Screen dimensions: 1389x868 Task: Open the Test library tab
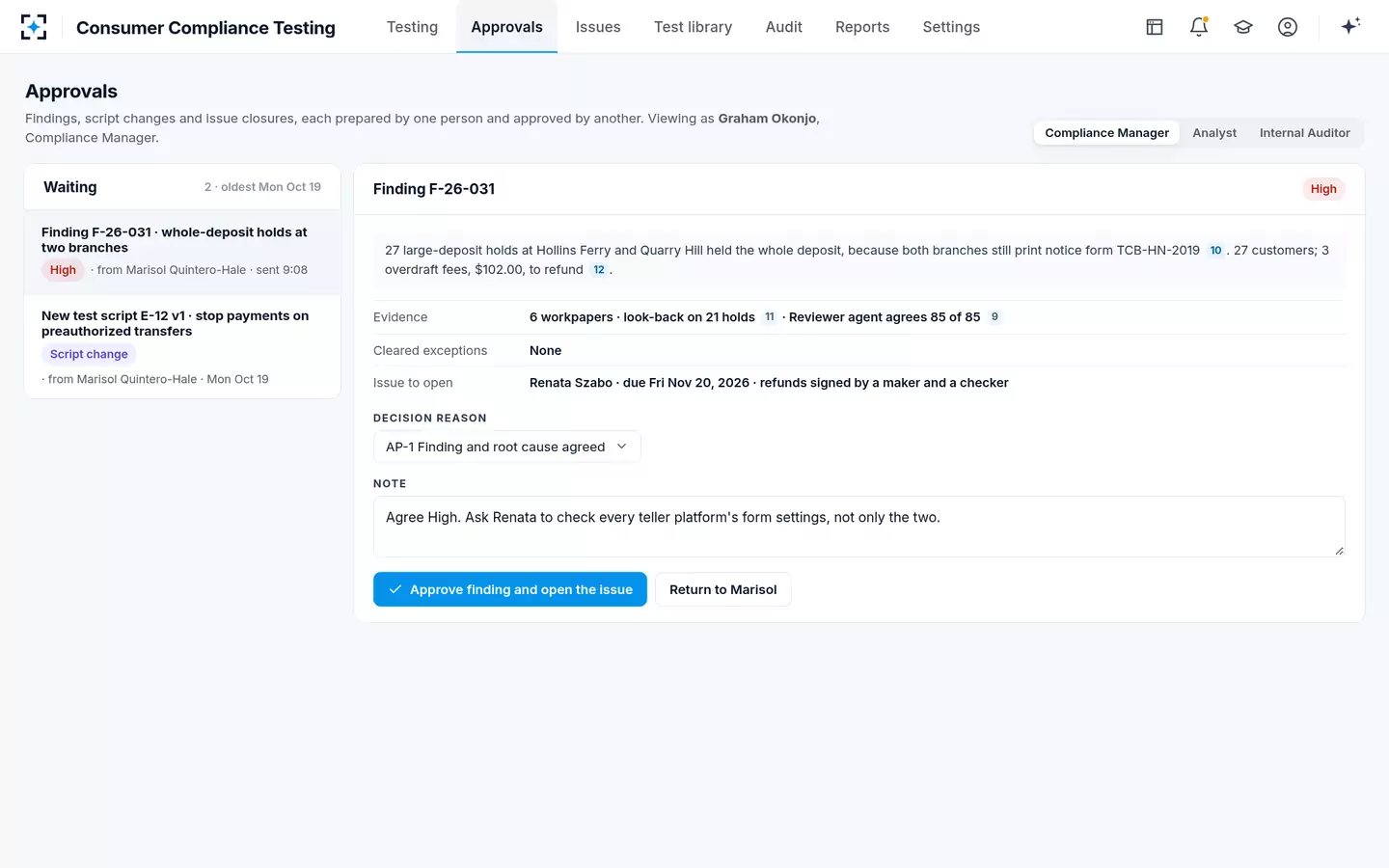[x=693, y=27]
